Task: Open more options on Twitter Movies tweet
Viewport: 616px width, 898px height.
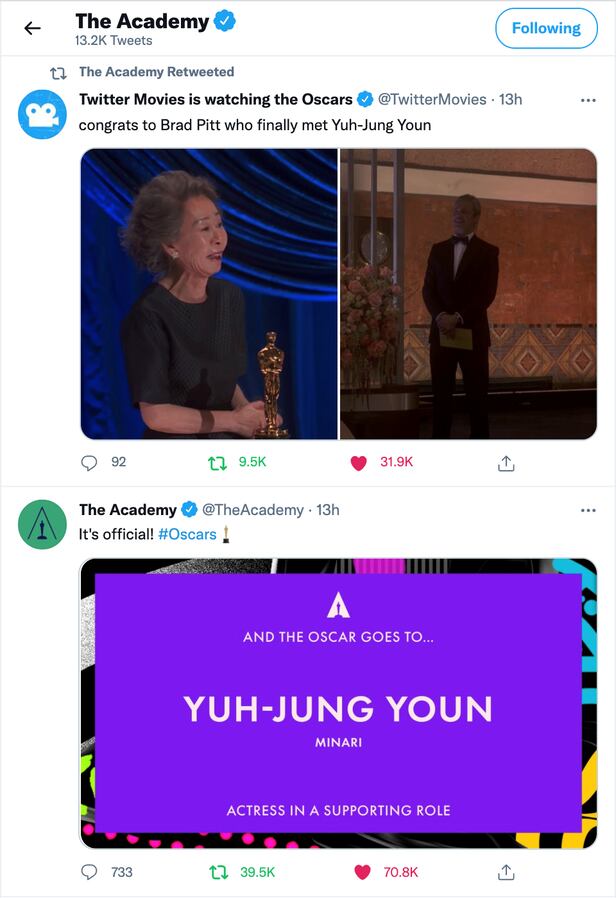Action: pyautogui.click(x=588, y=100)
